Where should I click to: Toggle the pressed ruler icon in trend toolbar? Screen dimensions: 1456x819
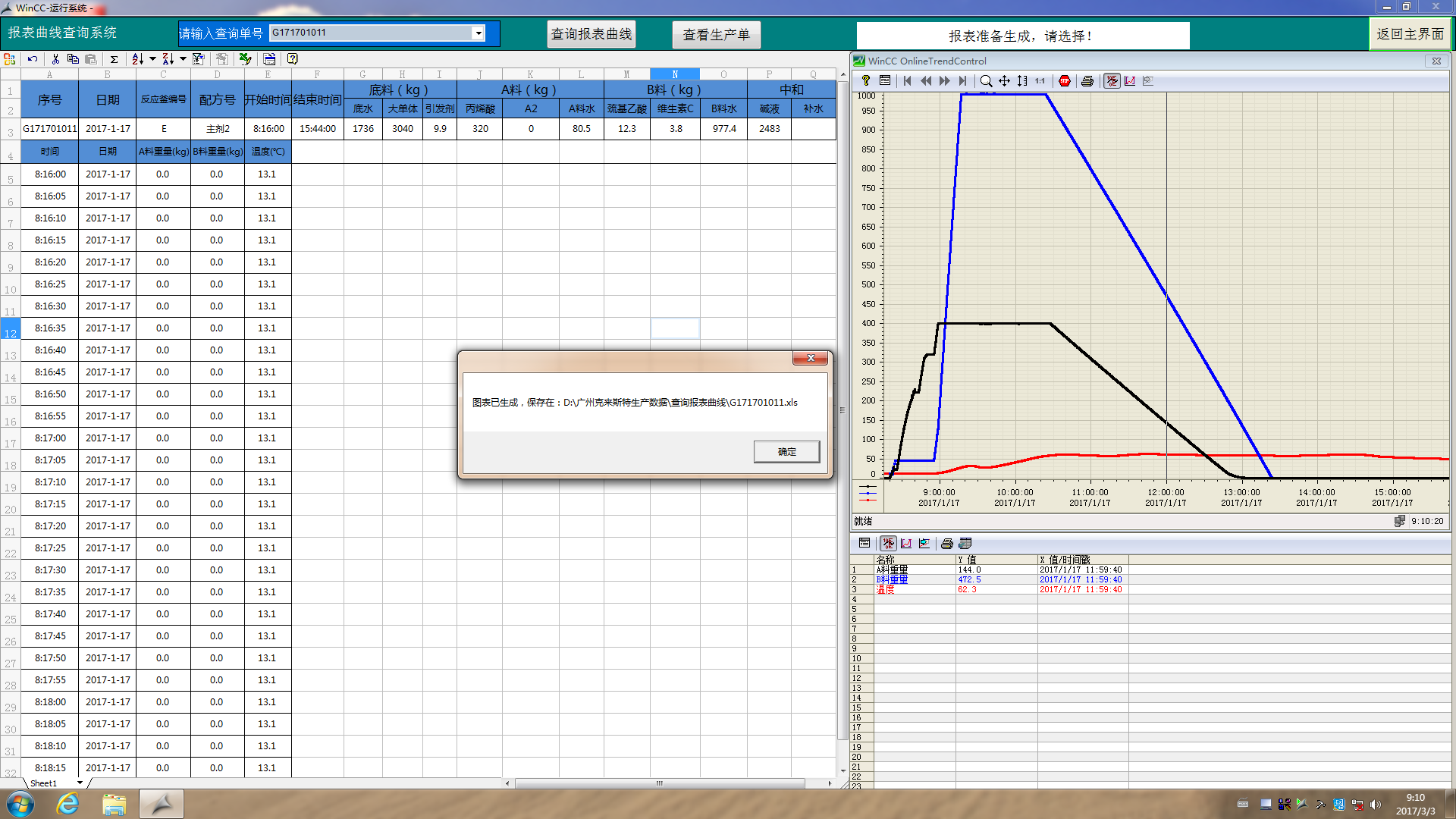pyautogui.click(x=1112, y=81)
